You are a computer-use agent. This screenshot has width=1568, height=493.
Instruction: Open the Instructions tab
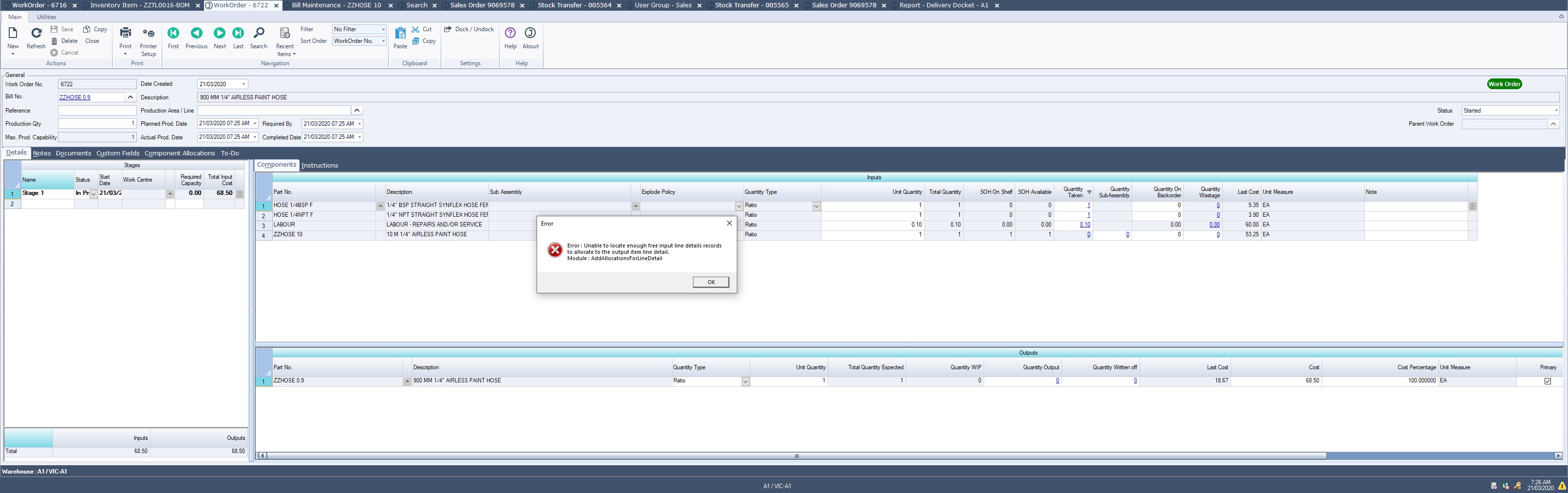319,166
